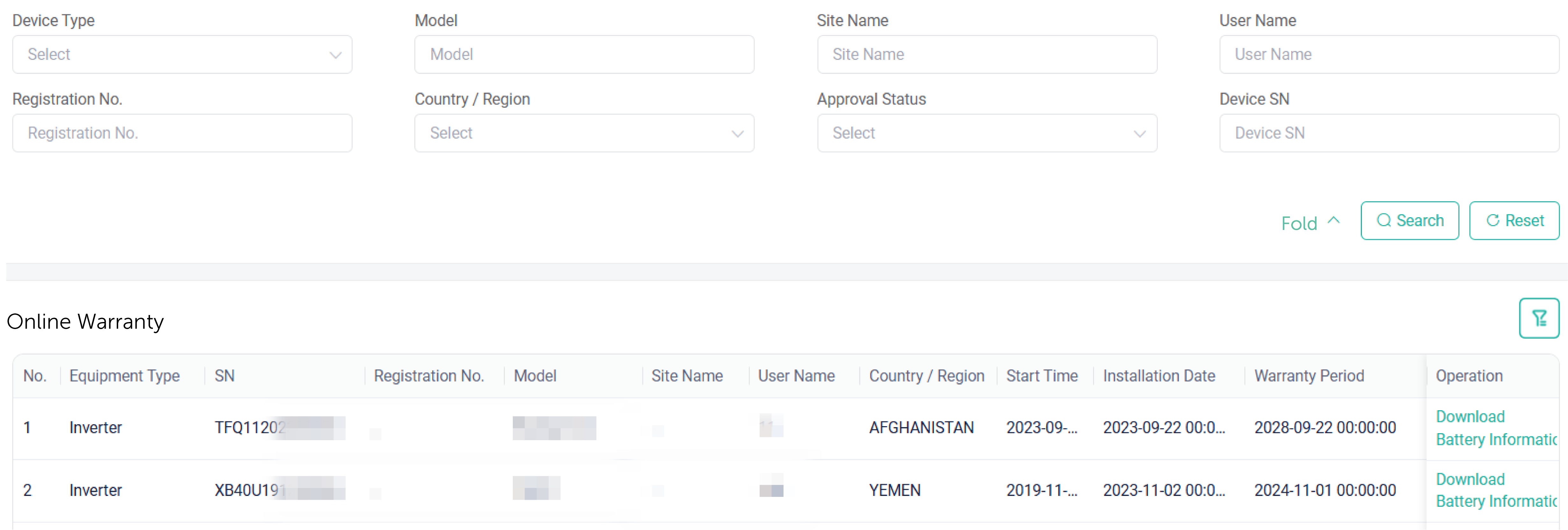Click Inverter in row 2
The width and height of the screenshot is (1568, 530).
[96, 490]
